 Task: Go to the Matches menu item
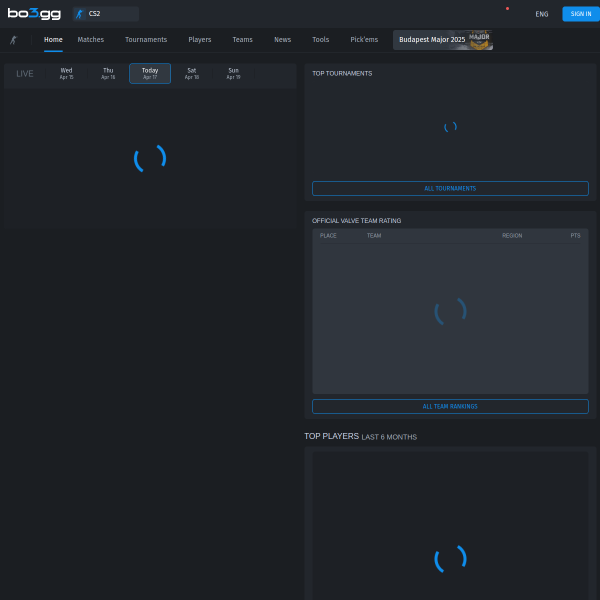click(90, 40)
